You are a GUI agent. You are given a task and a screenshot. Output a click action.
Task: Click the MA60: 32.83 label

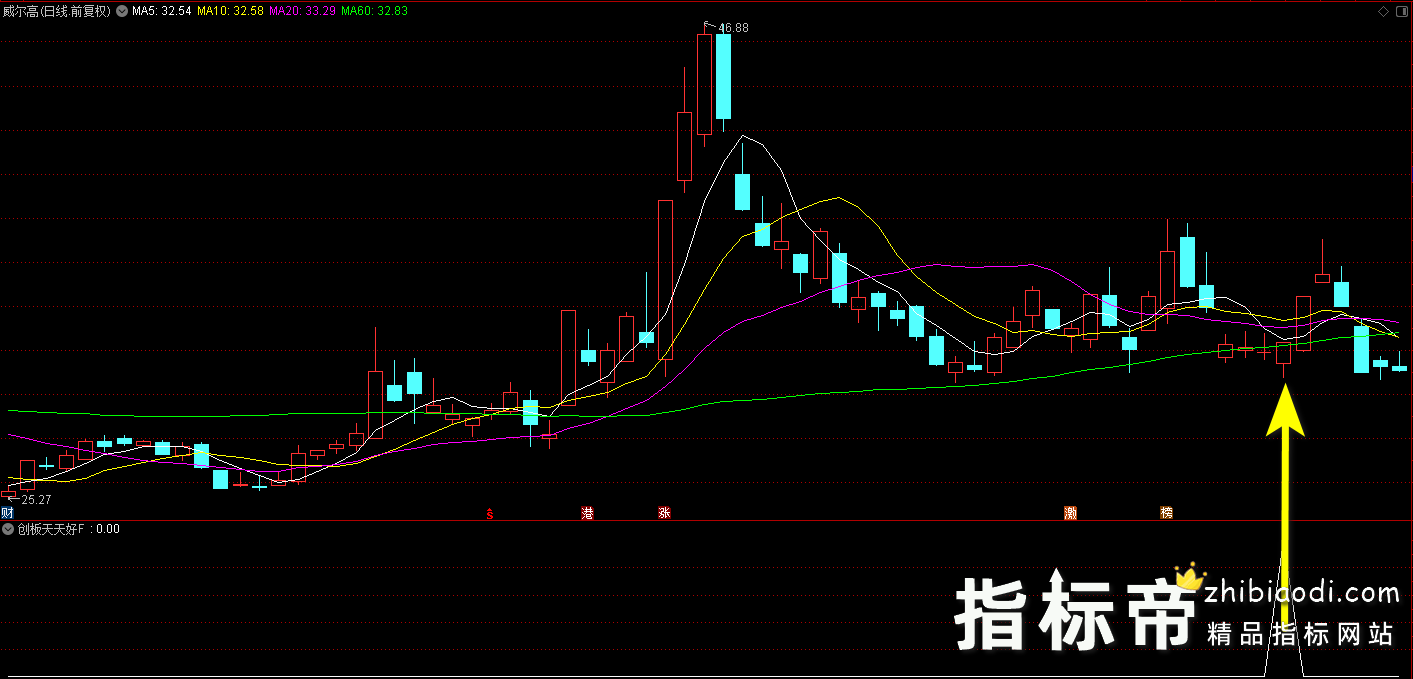point(375,11)
